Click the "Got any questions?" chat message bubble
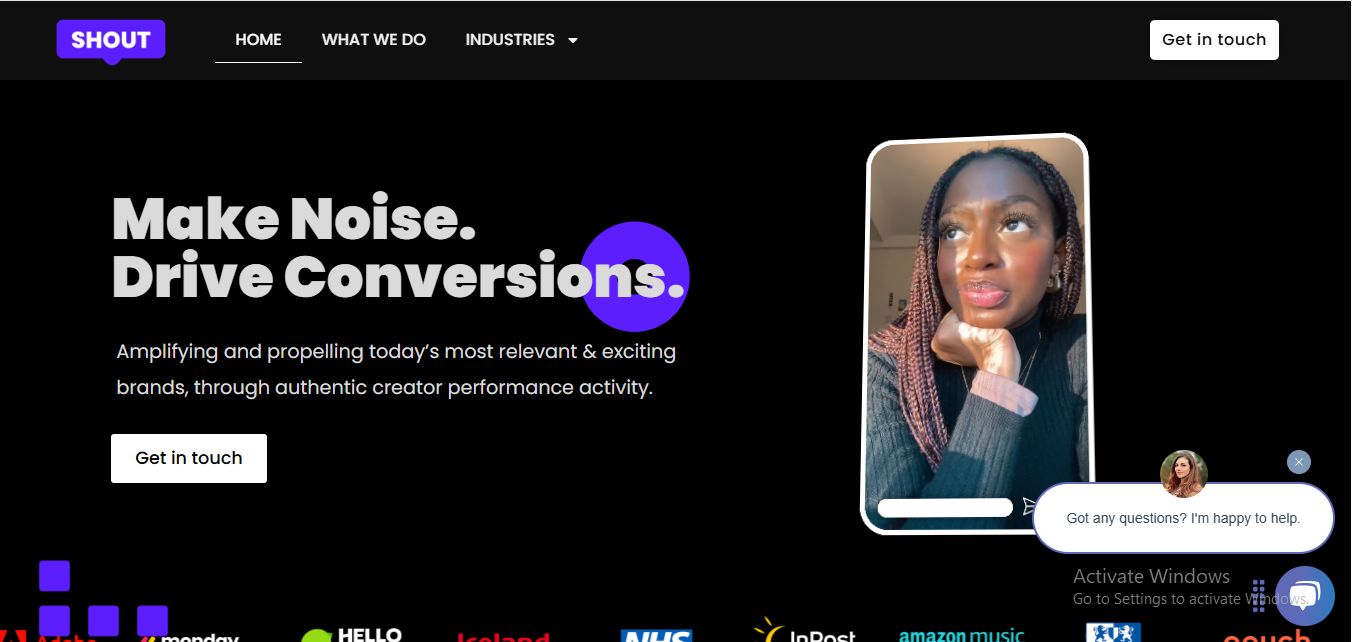 [x=1183, y=518]
